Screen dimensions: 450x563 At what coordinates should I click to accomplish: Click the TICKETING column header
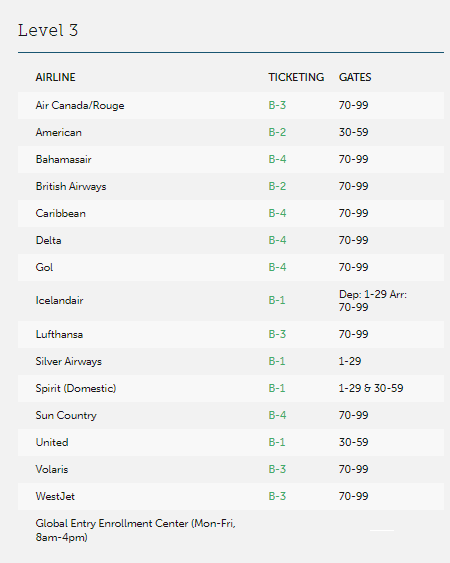[296, 77]
